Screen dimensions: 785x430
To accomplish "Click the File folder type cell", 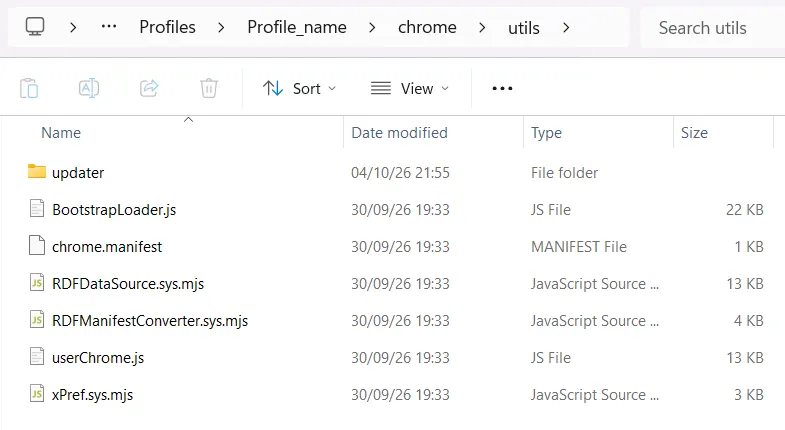I will pyautogui.click(x=565, y=173).
